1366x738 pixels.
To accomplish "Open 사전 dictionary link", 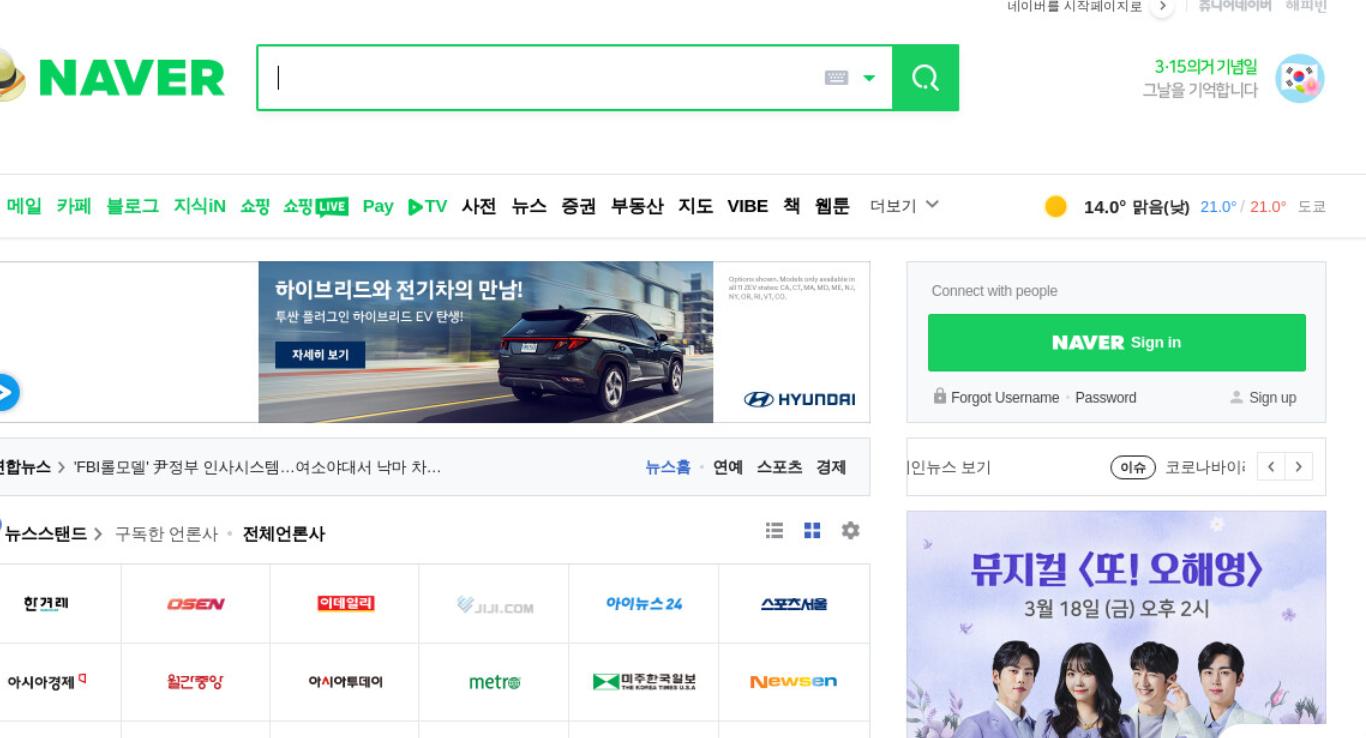I will (x=479, y=206).
